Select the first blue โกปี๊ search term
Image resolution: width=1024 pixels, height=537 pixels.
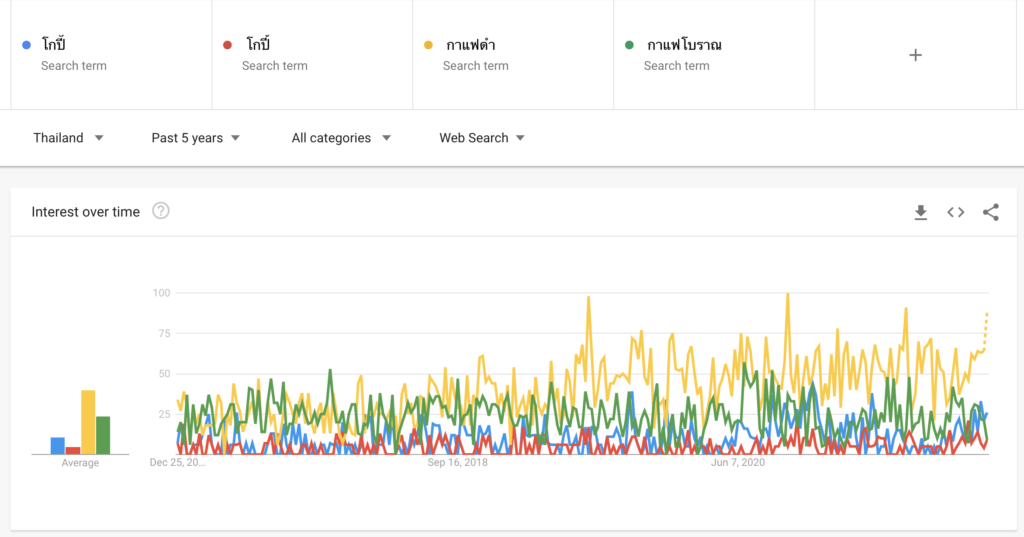(111, 55)
